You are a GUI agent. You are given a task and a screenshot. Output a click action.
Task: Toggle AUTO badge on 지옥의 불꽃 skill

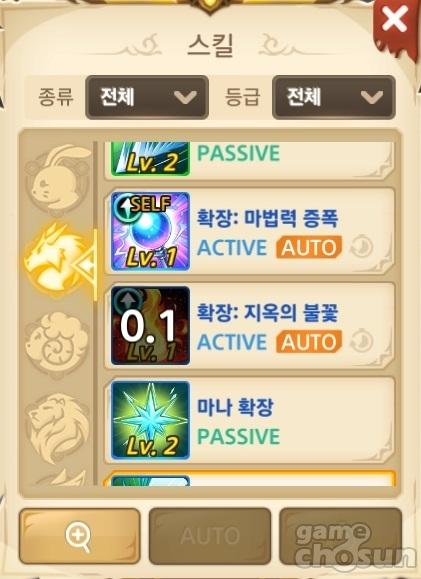pyautogui.click(x=309, y=342)
